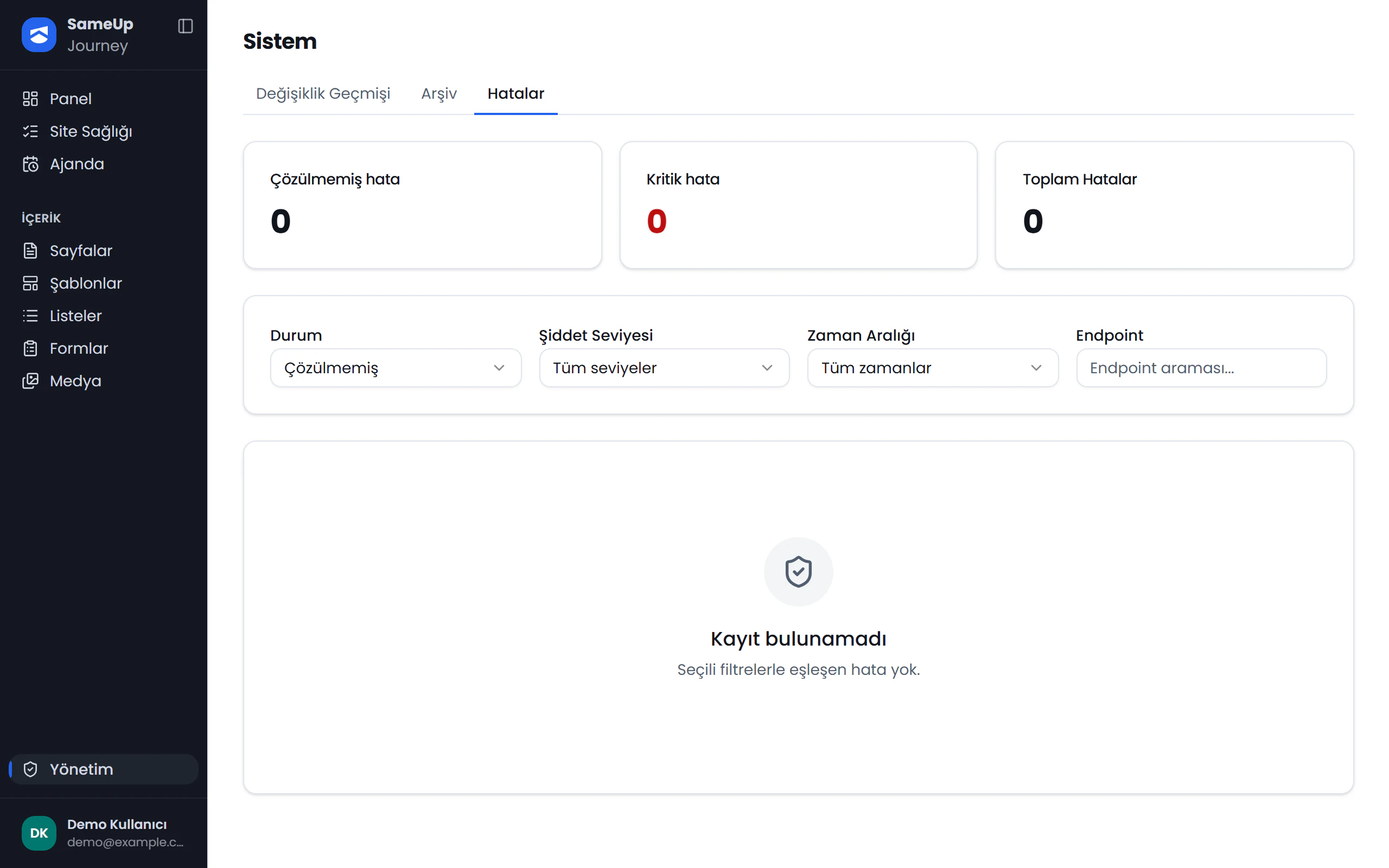Viewport: 1389px width, 868px height.
Task: Click the Medya gallery icon
Action: click(30, 381)
